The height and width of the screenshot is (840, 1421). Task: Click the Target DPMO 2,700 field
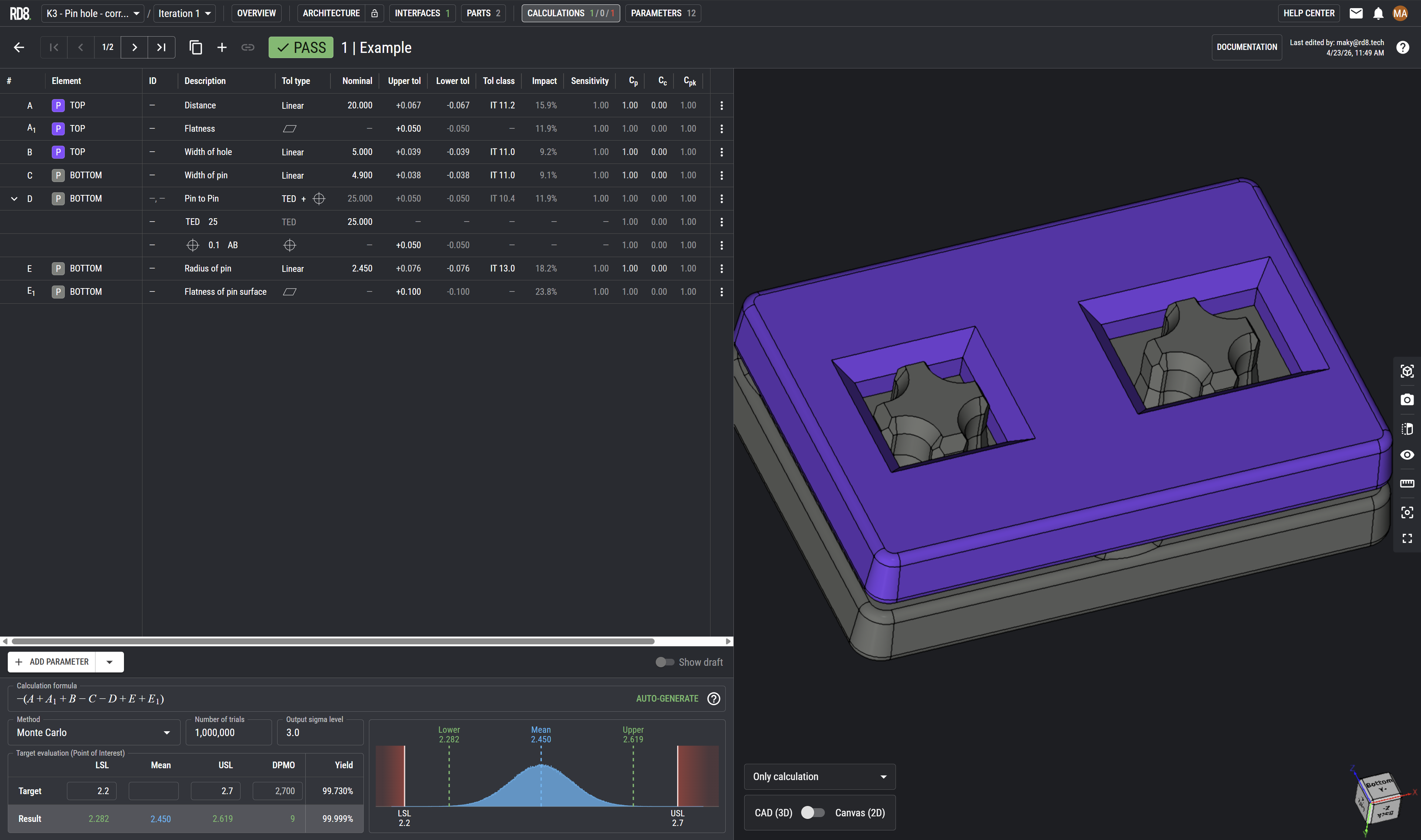278,791
